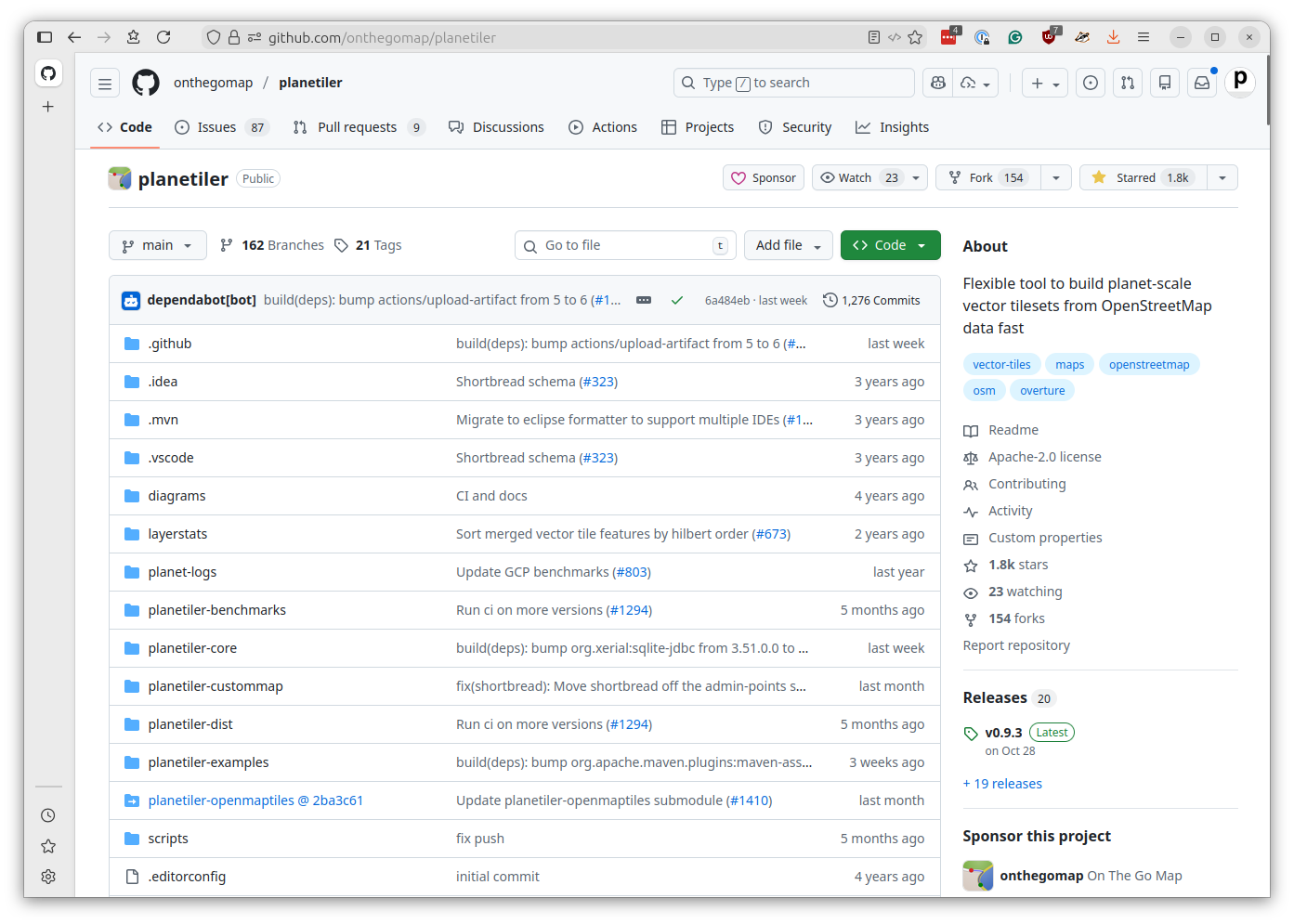The image size is (1294, 924).
Task: Click the "+ 19 releases" link
Action: [x=1002, y=783]
